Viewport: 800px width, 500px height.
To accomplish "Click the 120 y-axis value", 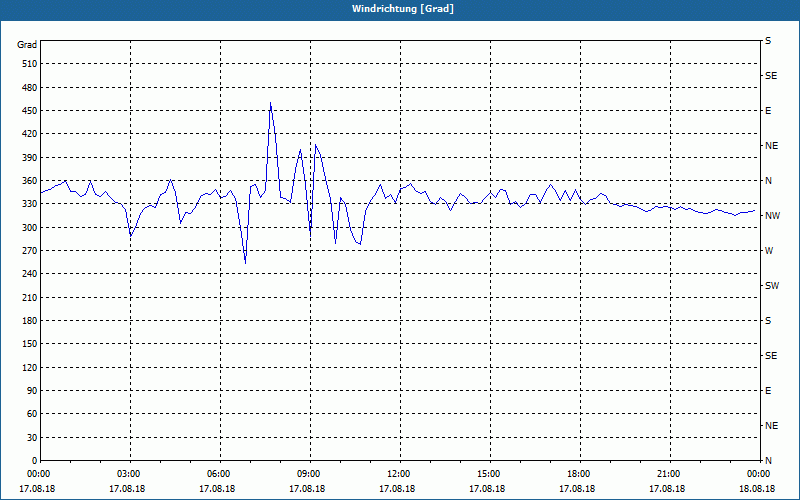I will point(30,367).
